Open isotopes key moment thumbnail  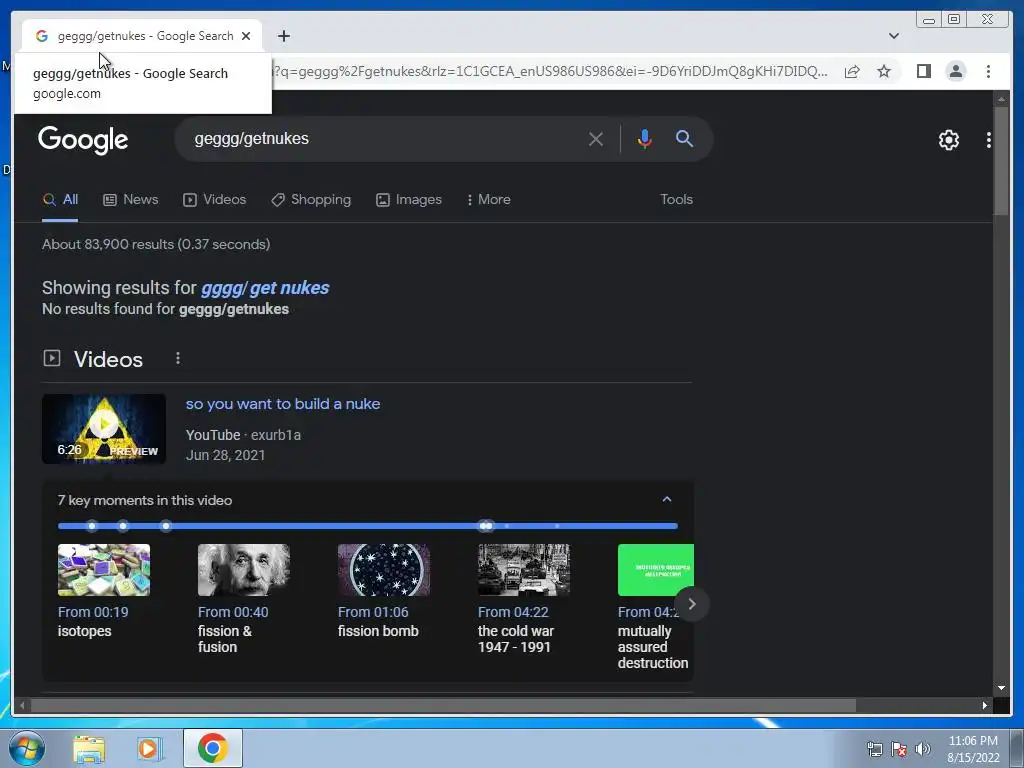coord(104,570)
